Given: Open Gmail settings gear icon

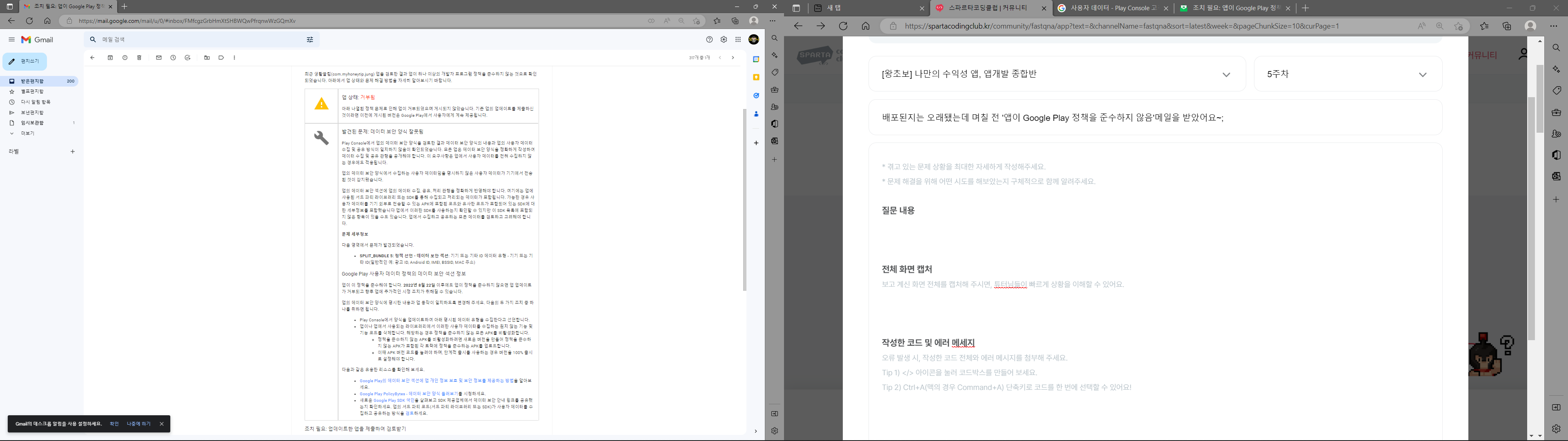Looking at the screenshot, I should [724, 40].
